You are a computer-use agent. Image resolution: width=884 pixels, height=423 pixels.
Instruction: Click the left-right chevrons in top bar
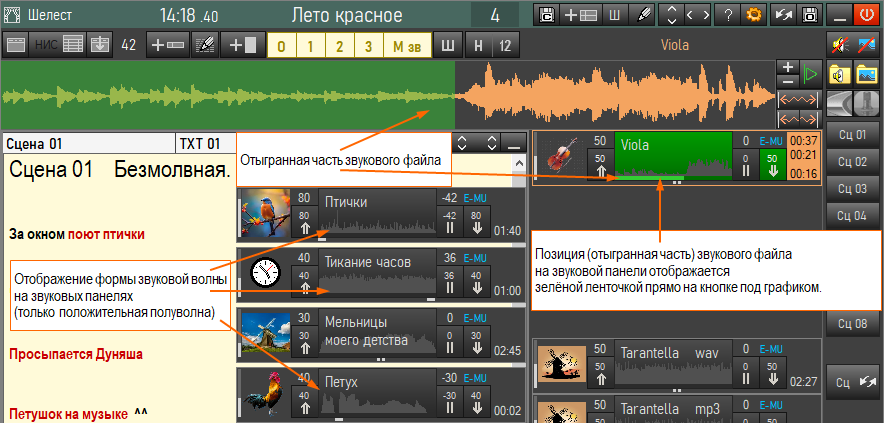click(x=698, y=15)
